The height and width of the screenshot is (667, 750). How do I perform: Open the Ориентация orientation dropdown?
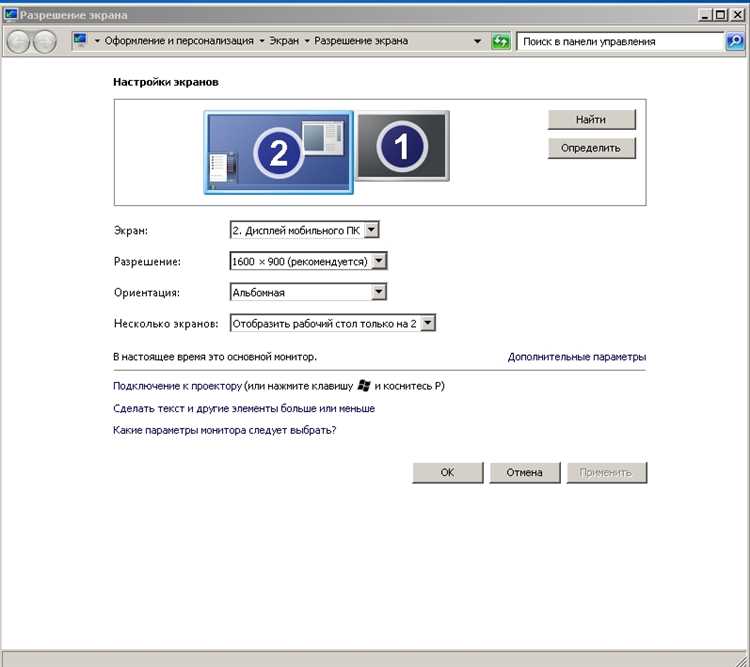308,292
